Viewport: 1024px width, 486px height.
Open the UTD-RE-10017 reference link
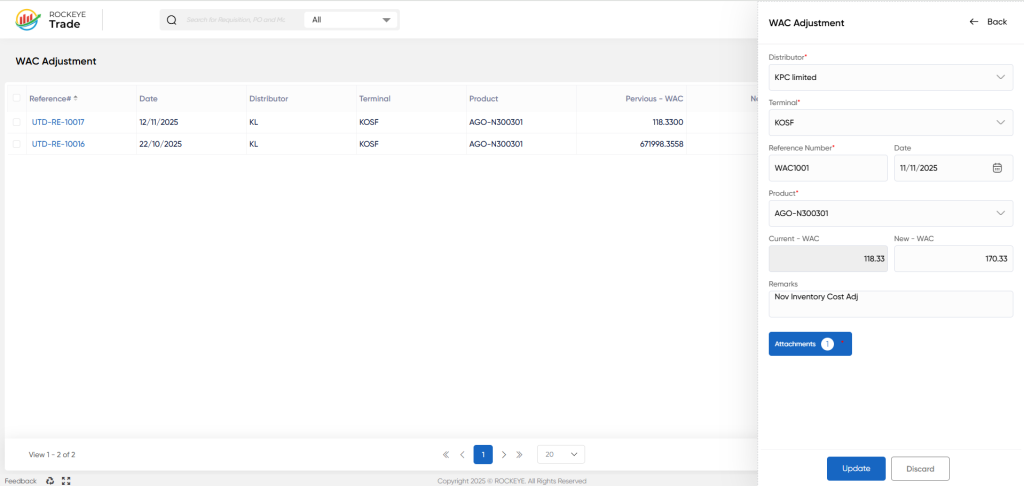tap(58, 122)
